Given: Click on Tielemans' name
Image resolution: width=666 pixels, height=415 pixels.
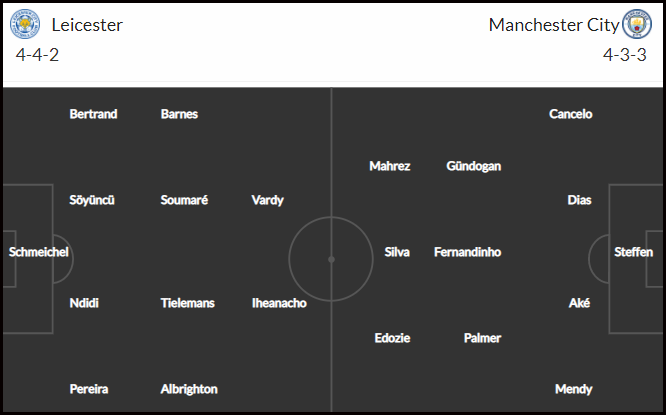Looking at the screenshot, I should (x=187, y=303).
